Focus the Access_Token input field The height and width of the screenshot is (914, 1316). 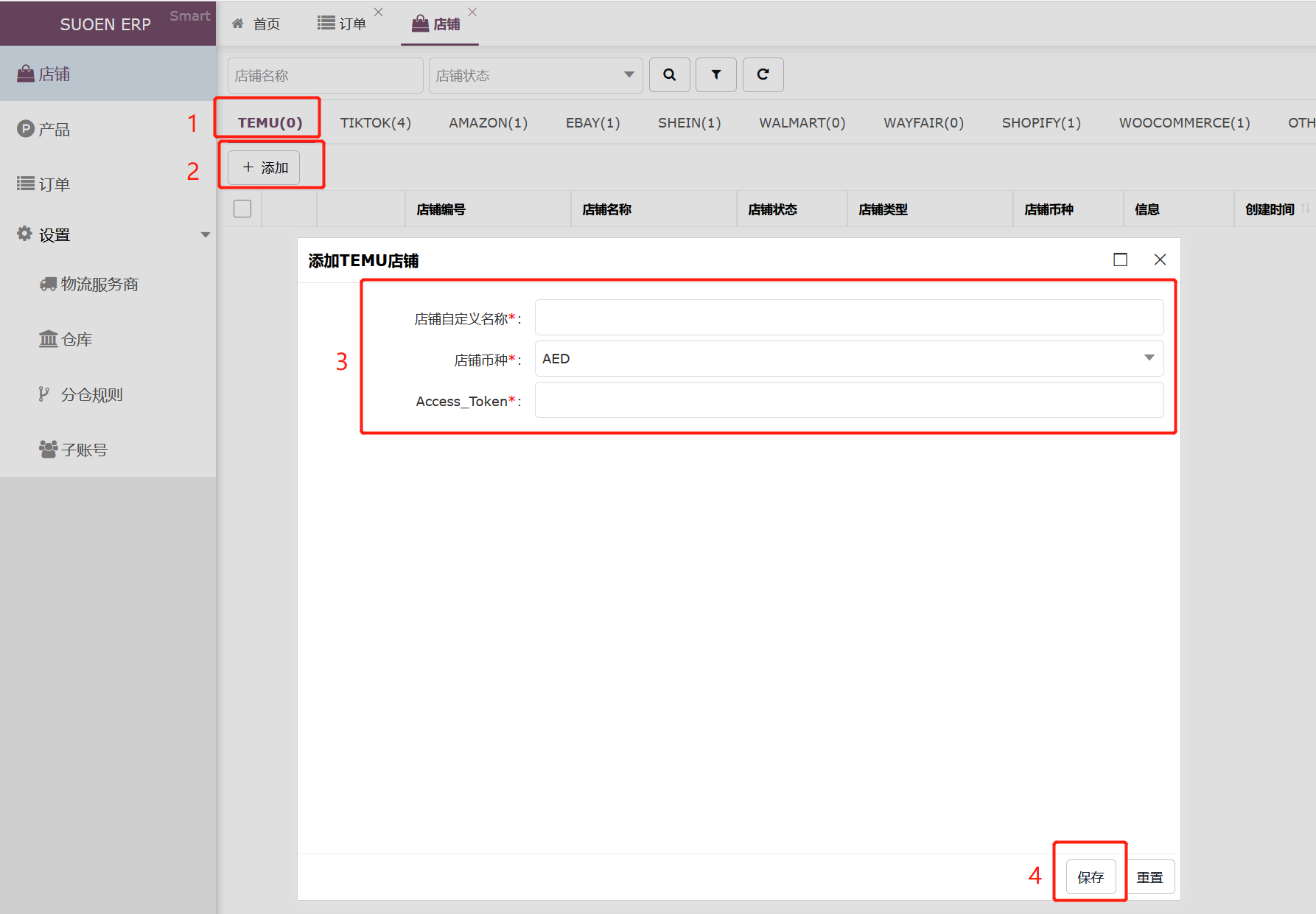point(849,400)
